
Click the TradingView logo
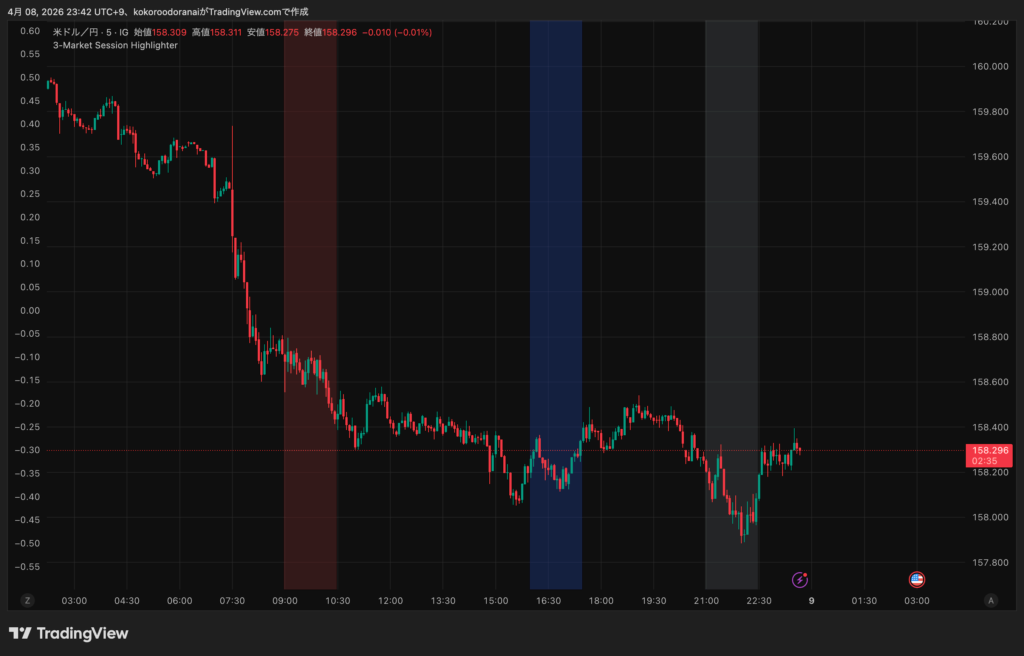tap(68, 633)
